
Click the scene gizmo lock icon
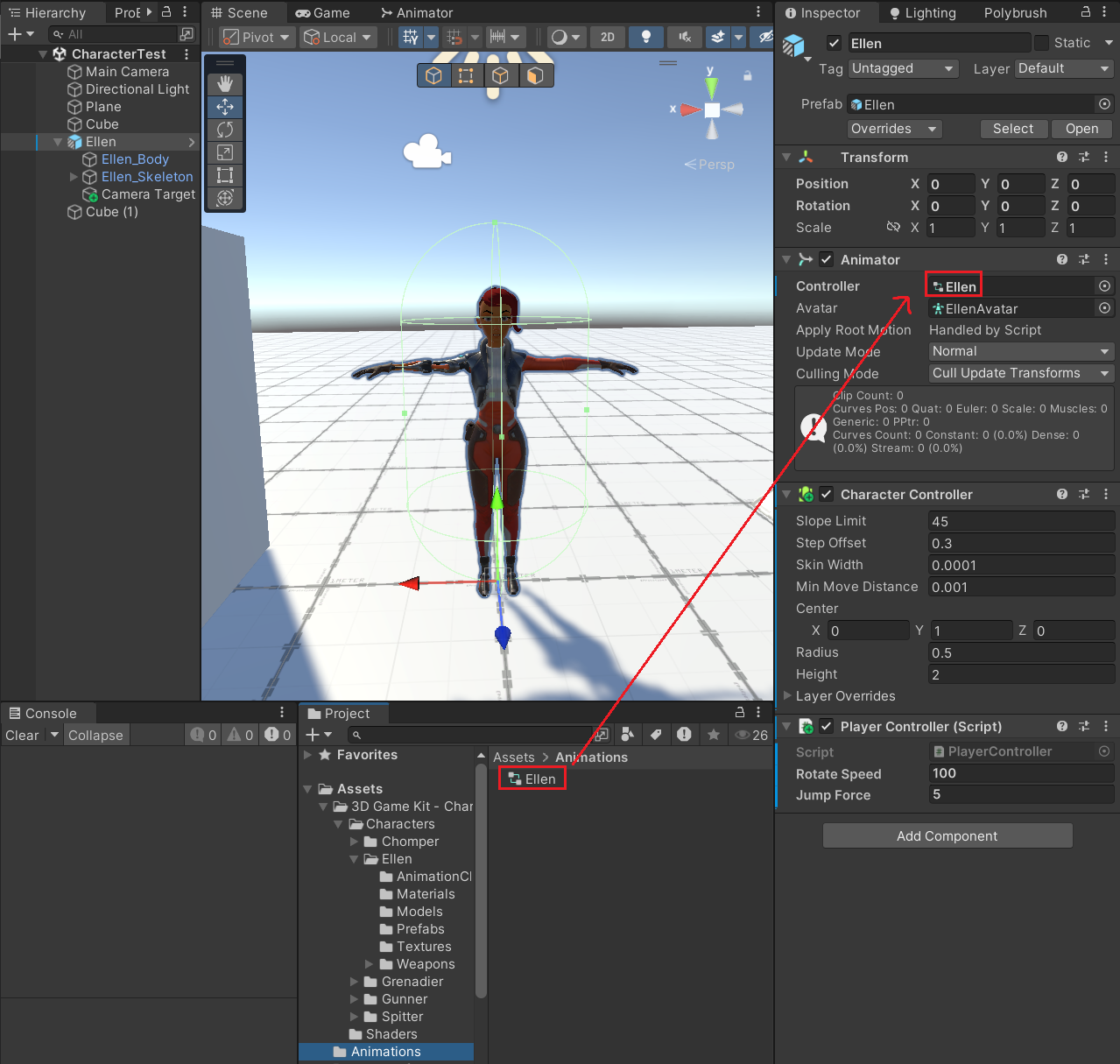(748, 76)
